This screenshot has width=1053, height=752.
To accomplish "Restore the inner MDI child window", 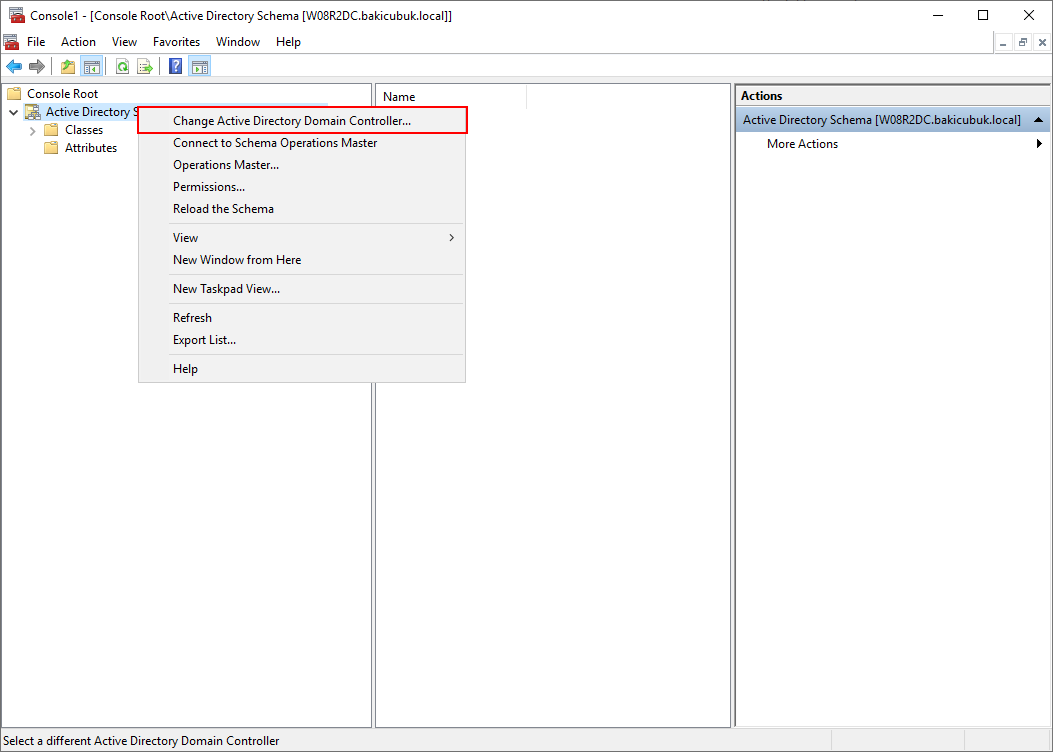I will click(x=1023, y=43).
